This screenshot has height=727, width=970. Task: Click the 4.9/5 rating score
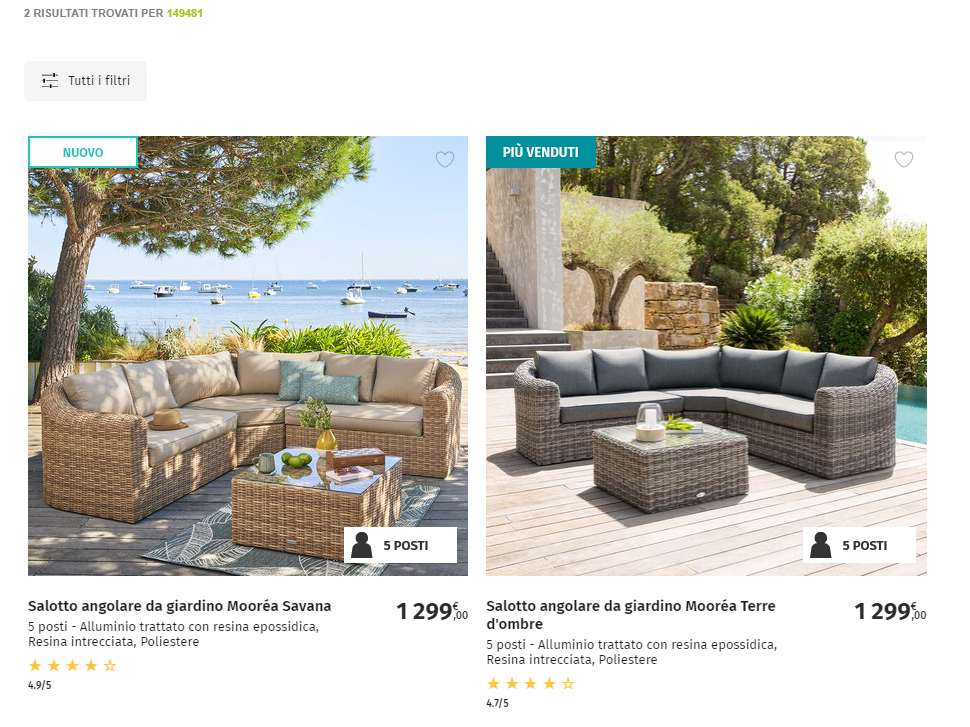pyautogui.click(x=40, y=685)
